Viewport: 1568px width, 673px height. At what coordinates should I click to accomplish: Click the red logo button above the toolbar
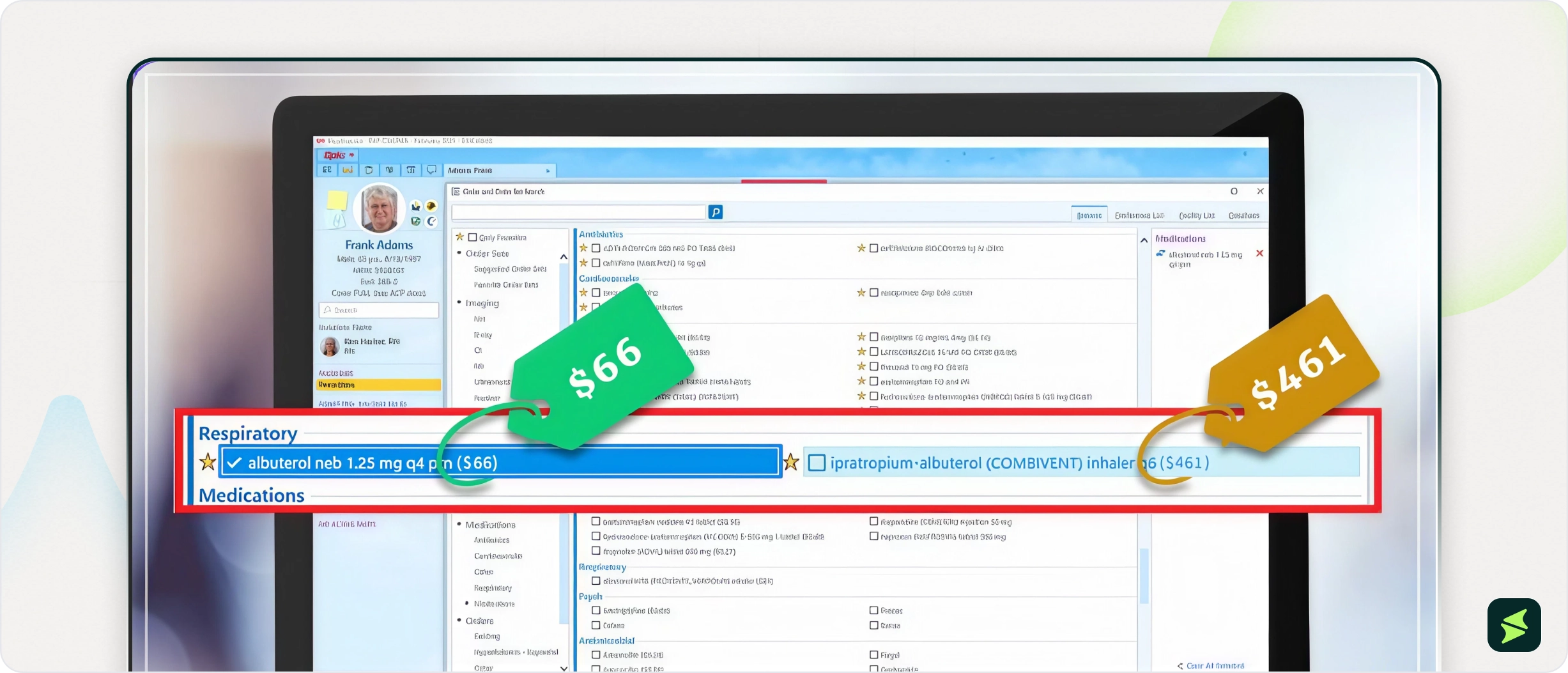(337, 155)
